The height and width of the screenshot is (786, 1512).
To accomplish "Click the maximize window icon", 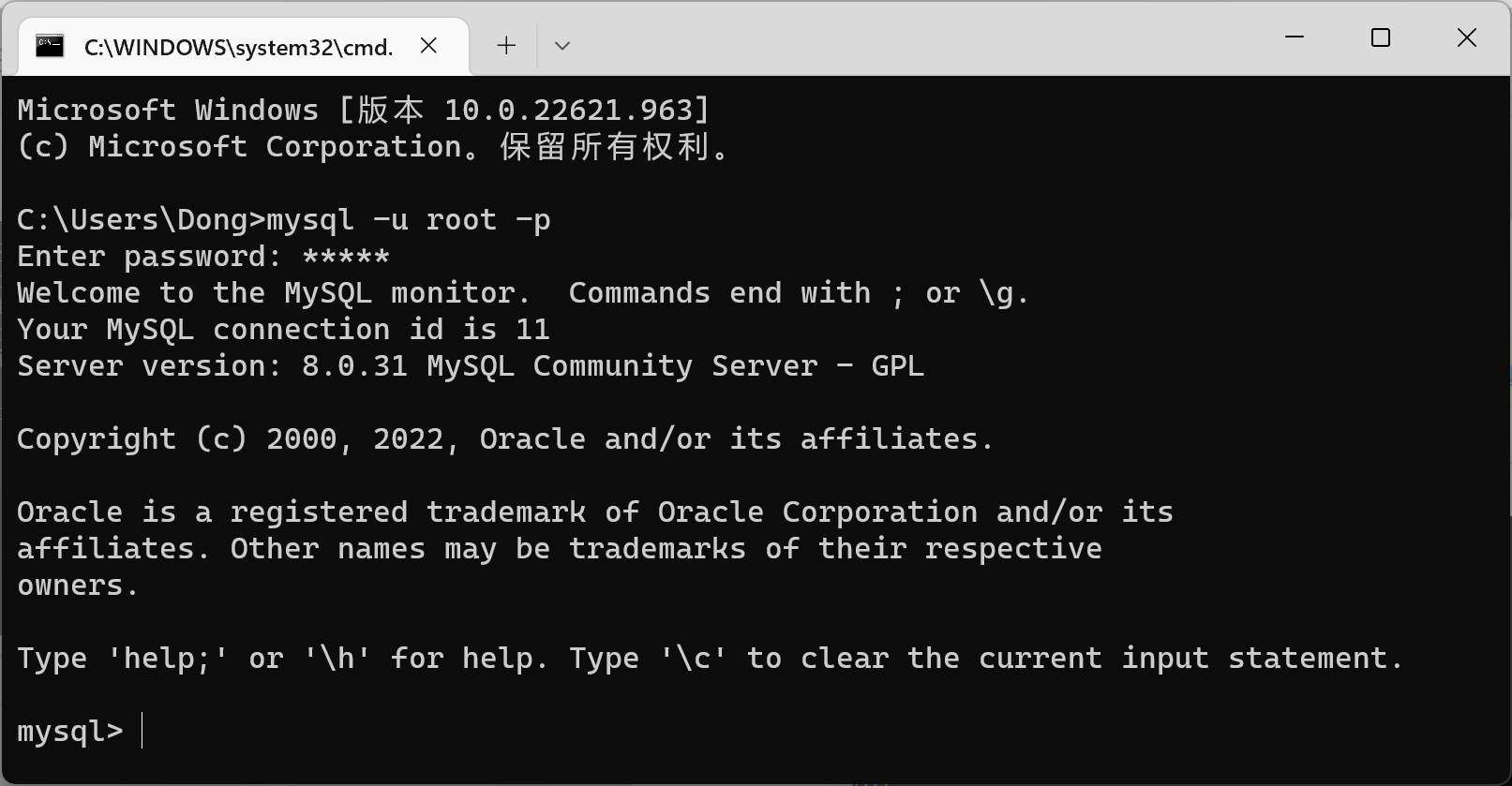I will point(1380,37).
